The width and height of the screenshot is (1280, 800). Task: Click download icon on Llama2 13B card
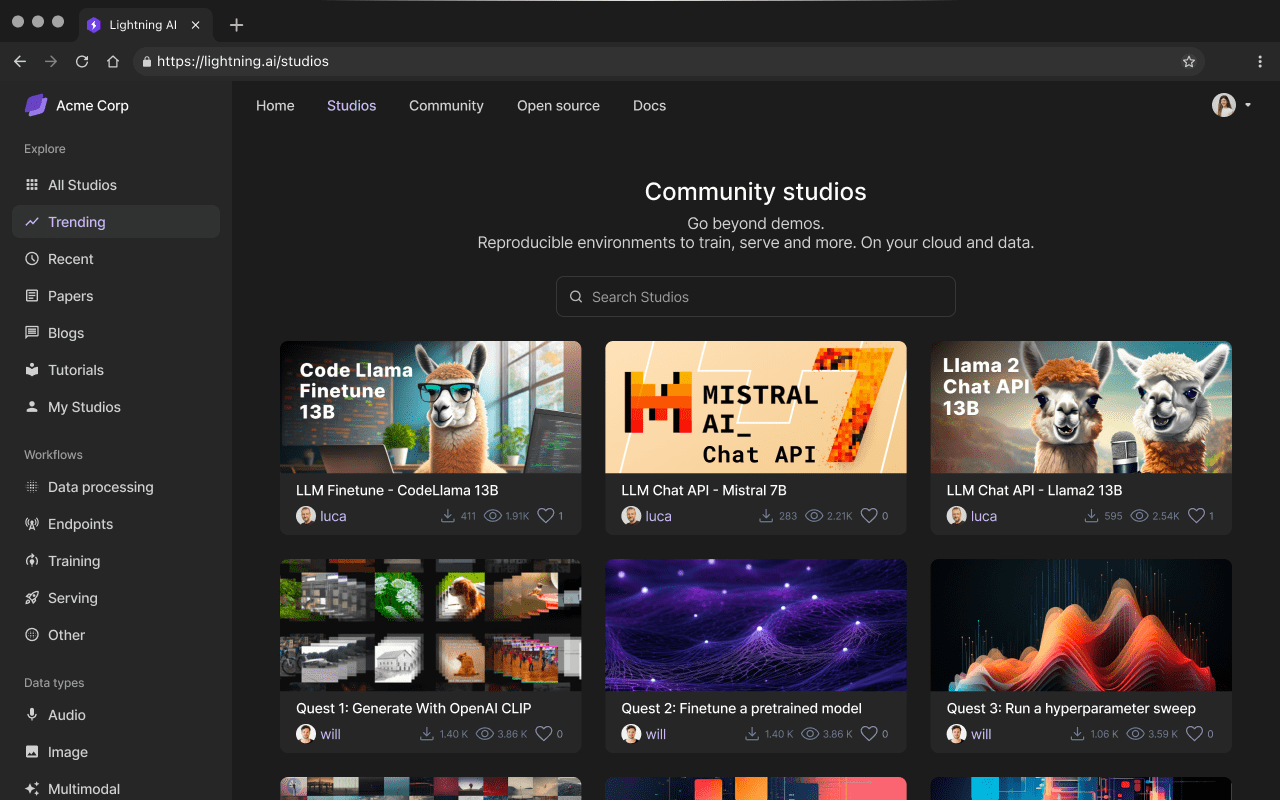[1092, 516]
